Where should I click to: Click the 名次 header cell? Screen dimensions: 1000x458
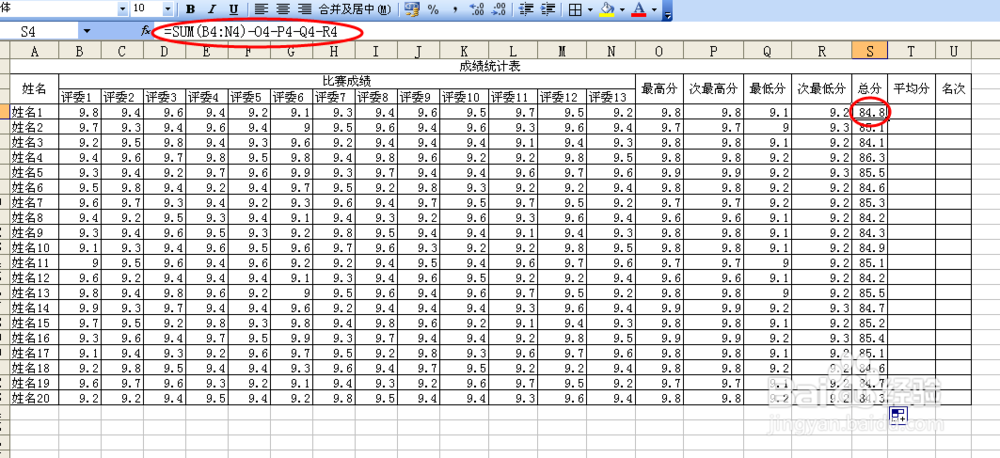pos(953,89)
